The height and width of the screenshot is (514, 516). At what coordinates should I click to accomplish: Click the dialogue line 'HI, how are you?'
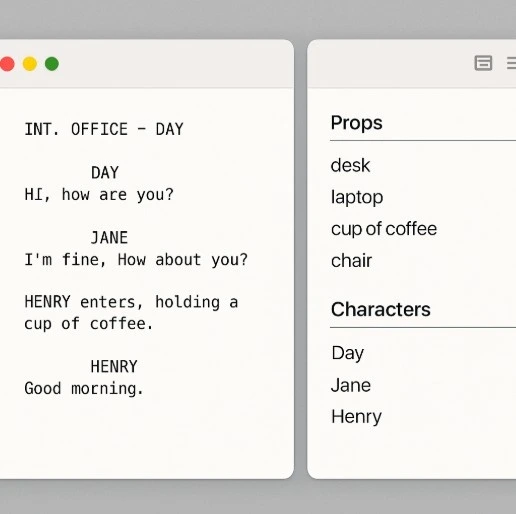(99, 195)
